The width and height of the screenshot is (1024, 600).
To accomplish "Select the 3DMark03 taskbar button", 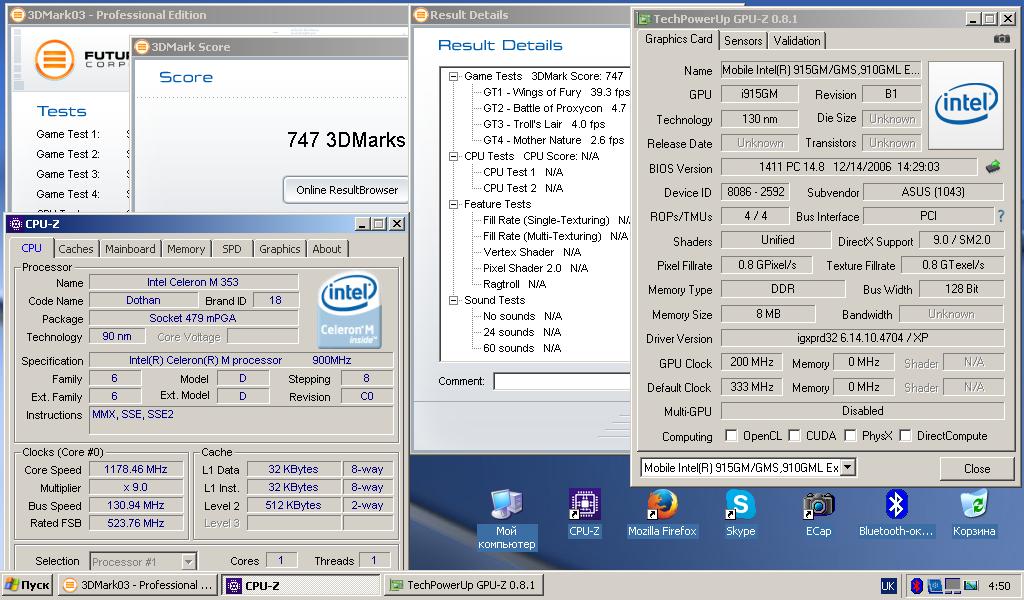I will coord(137,586).
